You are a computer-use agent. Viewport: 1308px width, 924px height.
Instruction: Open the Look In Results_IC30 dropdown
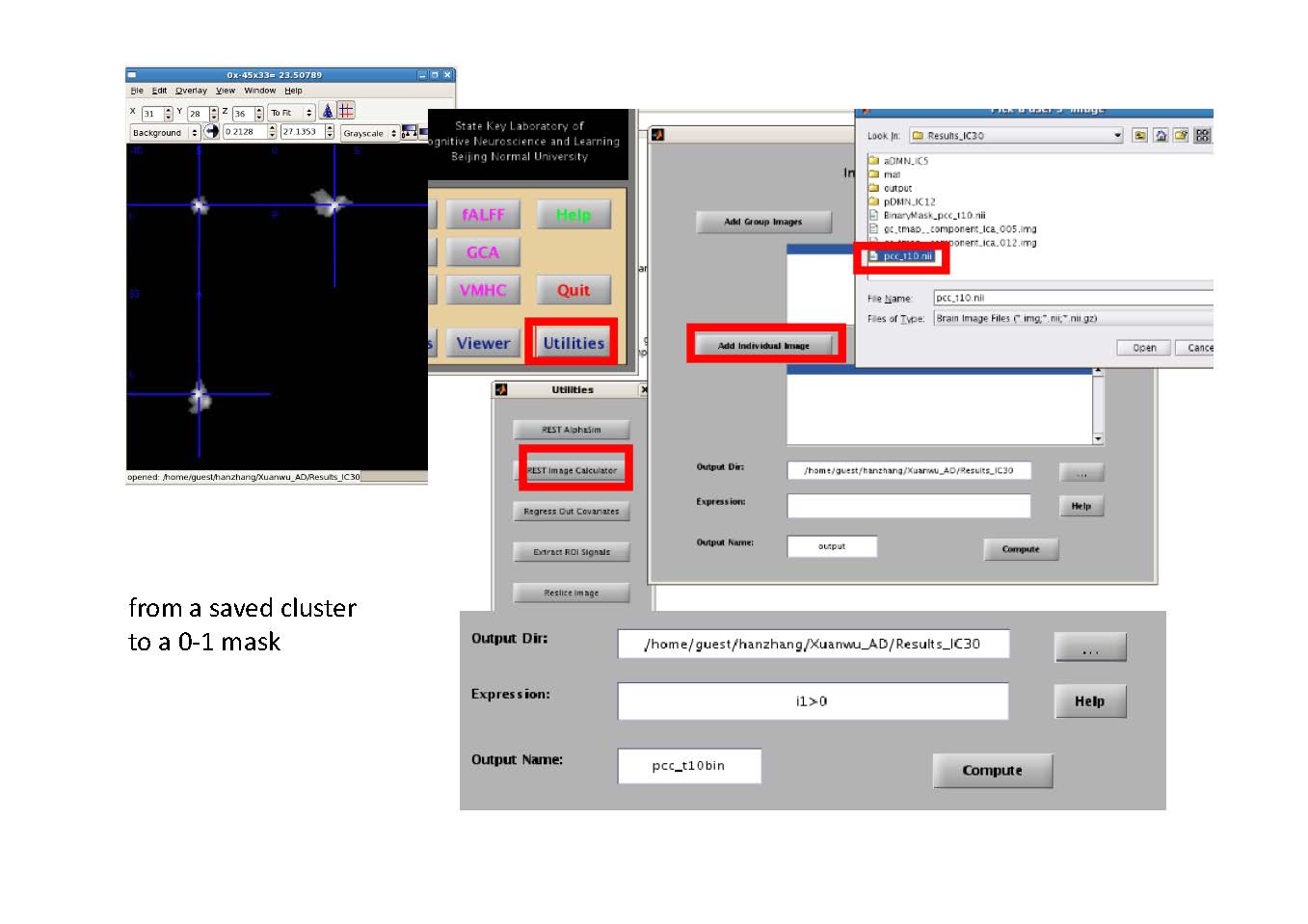coord(1016,136)
